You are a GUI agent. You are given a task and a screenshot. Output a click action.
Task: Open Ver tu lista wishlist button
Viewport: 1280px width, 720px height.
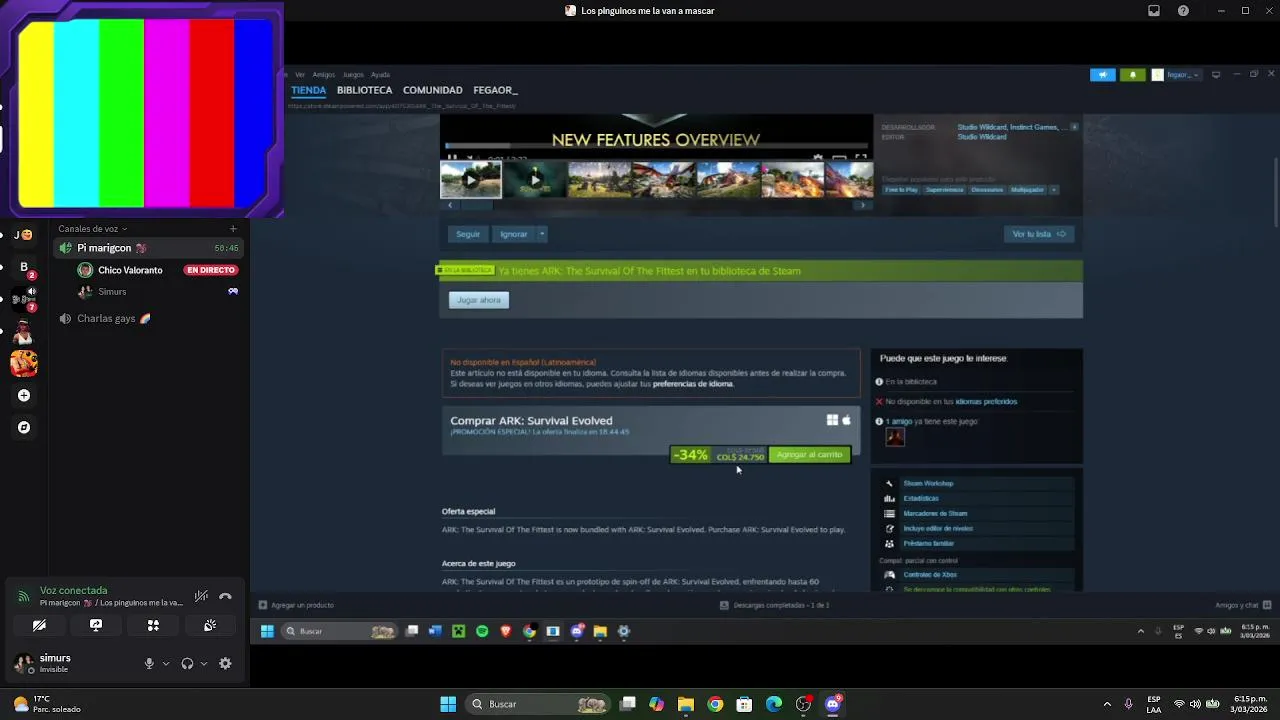pyautogui.click(x=1039, y=234)
